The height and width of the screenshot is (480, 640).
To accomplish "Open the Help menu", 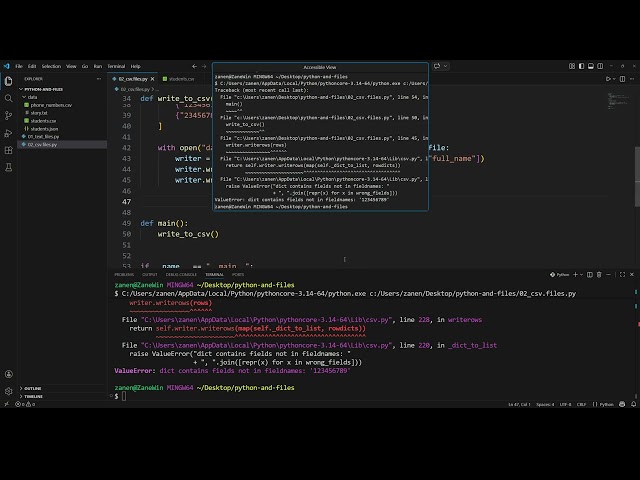I will tap(136, 66).
